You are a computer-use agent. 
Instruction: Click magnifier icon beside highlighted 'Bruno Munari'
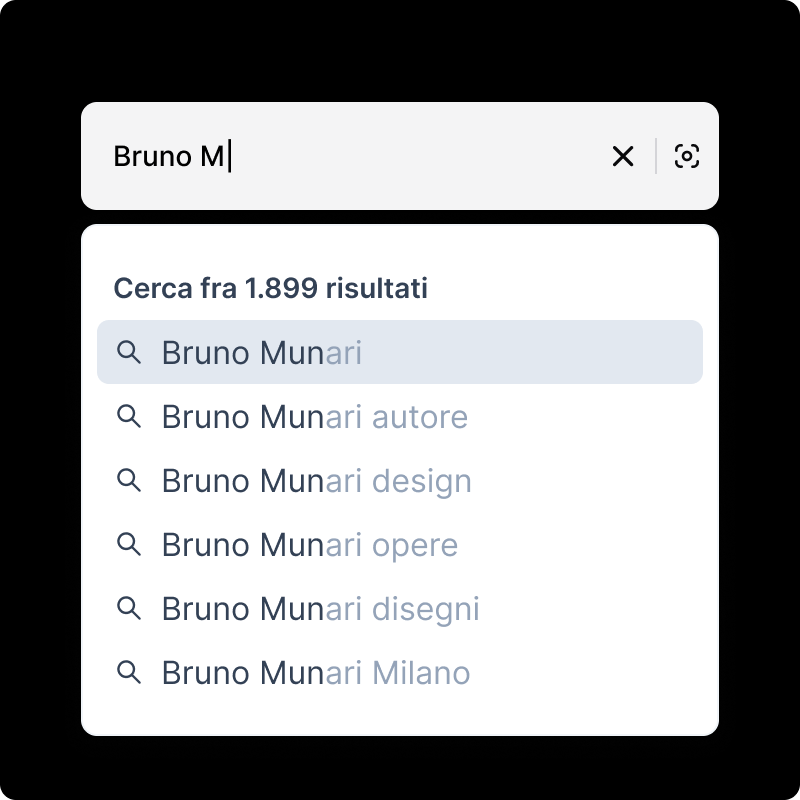[129, 352]
